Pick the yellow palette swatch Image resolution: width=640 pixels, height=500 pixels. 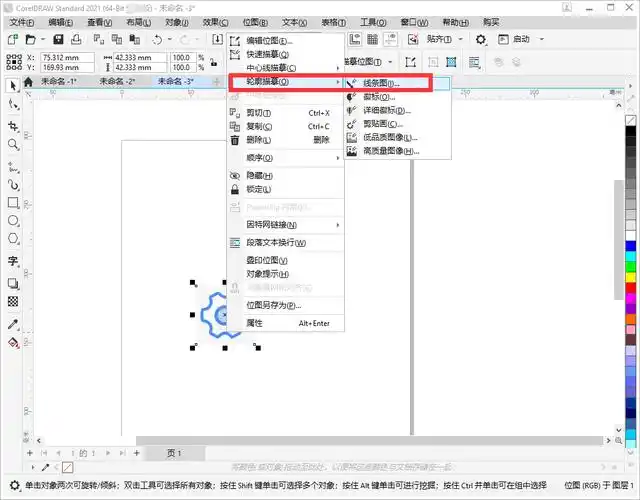click(631, 278)
